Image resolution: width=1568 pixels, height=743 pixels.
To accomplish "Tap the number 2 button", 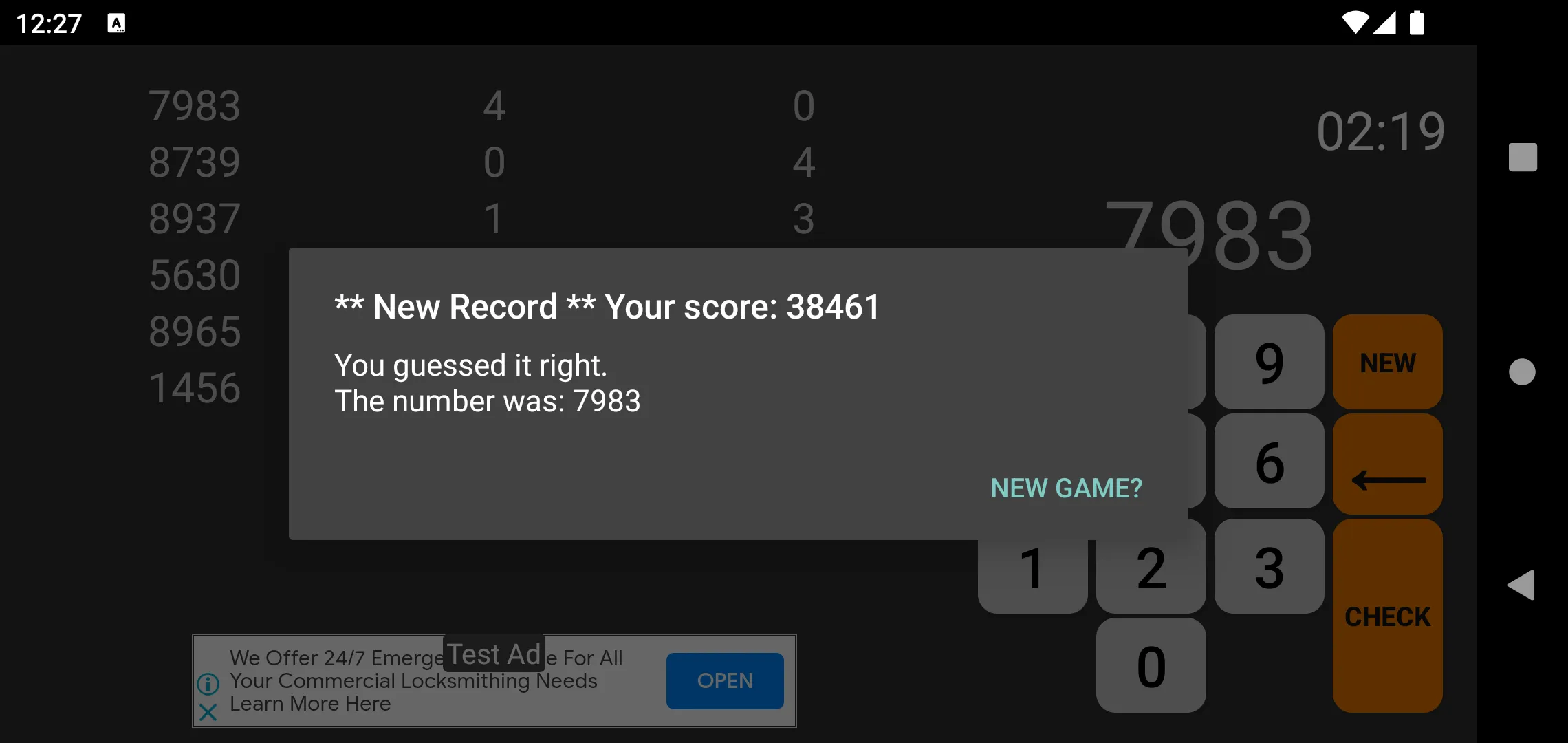I will pyautogui.click(x=1150, y=567).
